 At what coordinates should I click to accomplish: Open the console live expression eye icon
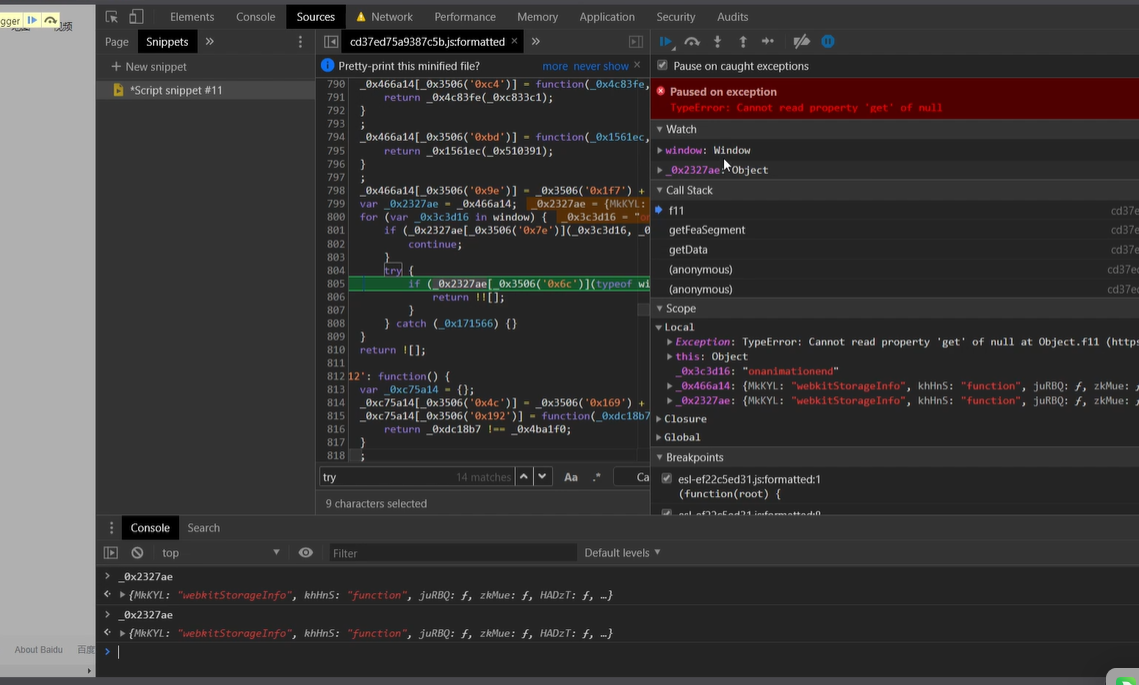point(305,553)
